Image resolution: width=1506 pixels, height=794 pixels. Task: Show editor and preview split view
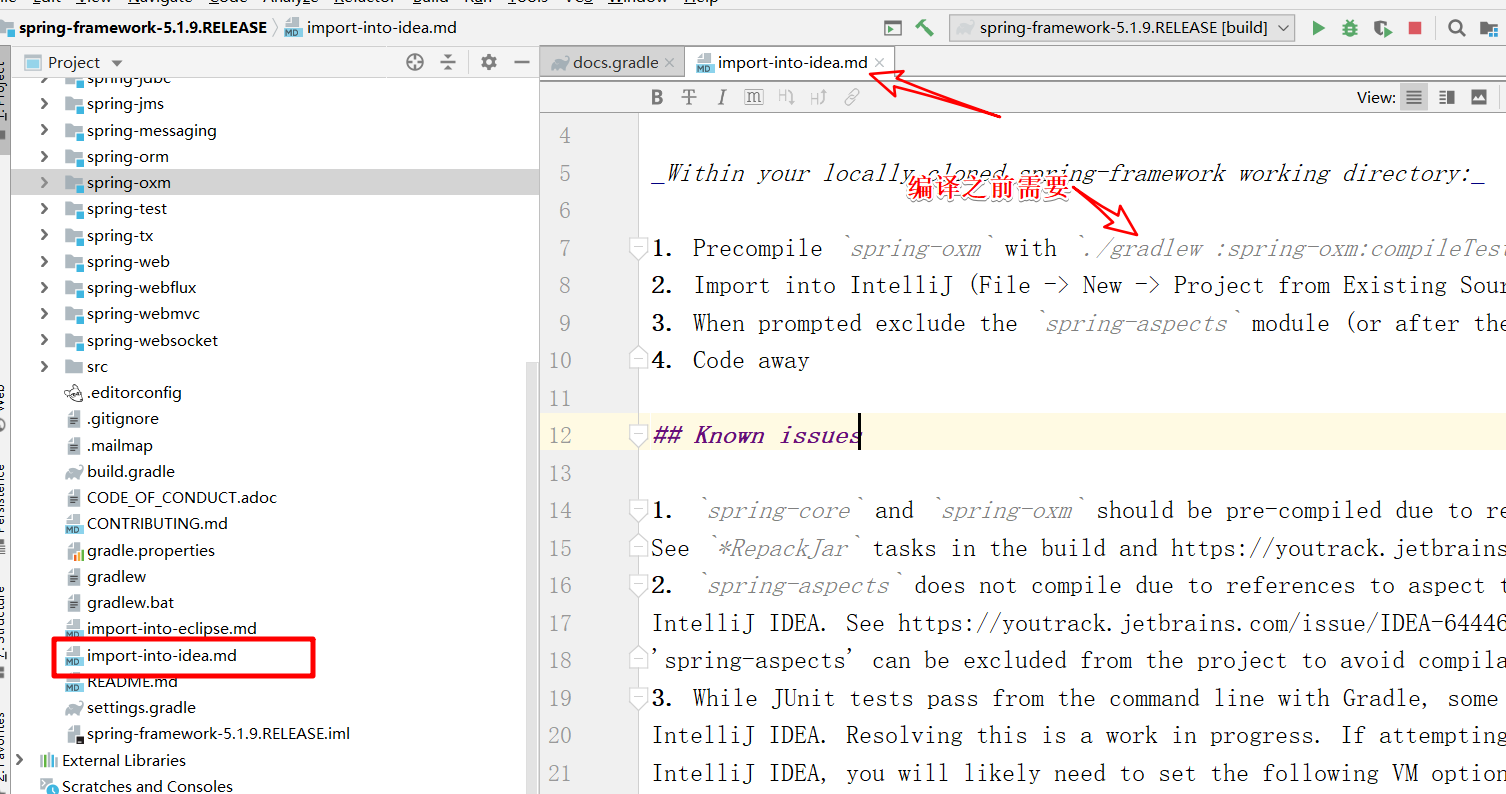point(1446,97)
